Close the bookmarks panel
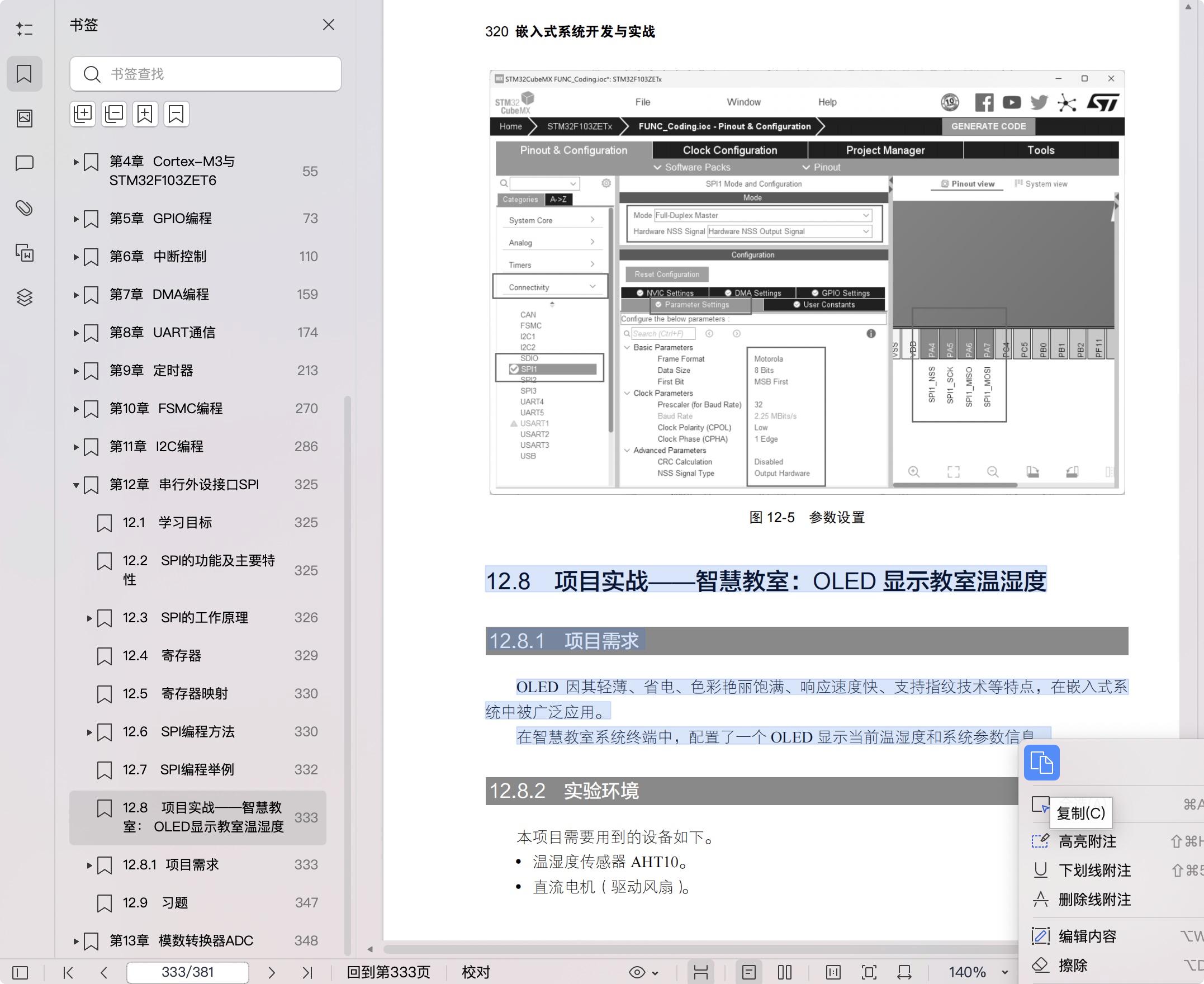The image size is (1204, 984). (329, 25)
